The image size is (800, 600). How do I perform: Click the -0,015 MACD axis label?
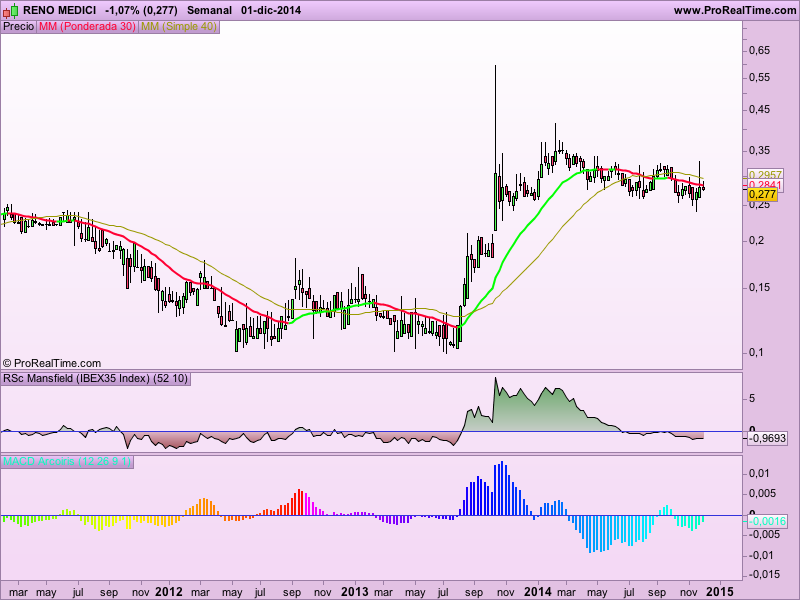point(764,575)
